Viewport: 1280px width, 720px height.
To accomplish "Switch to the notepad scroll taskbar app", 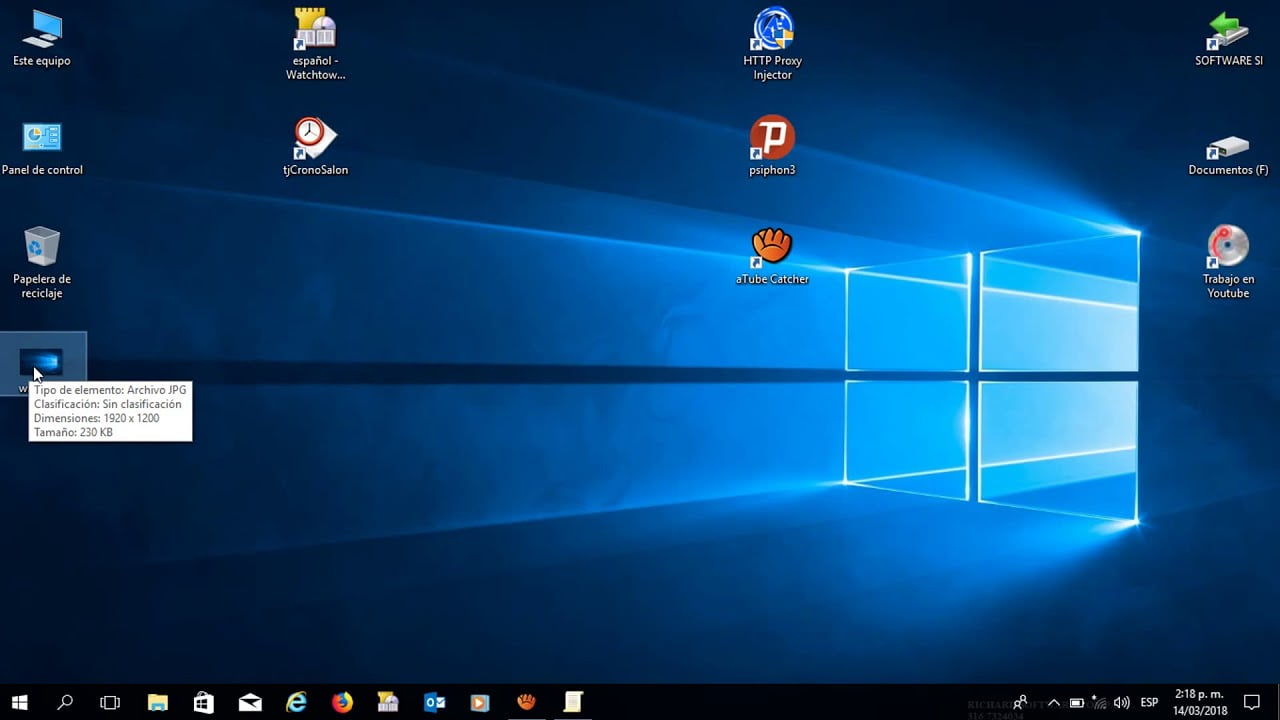I will [x=572, y=702].
